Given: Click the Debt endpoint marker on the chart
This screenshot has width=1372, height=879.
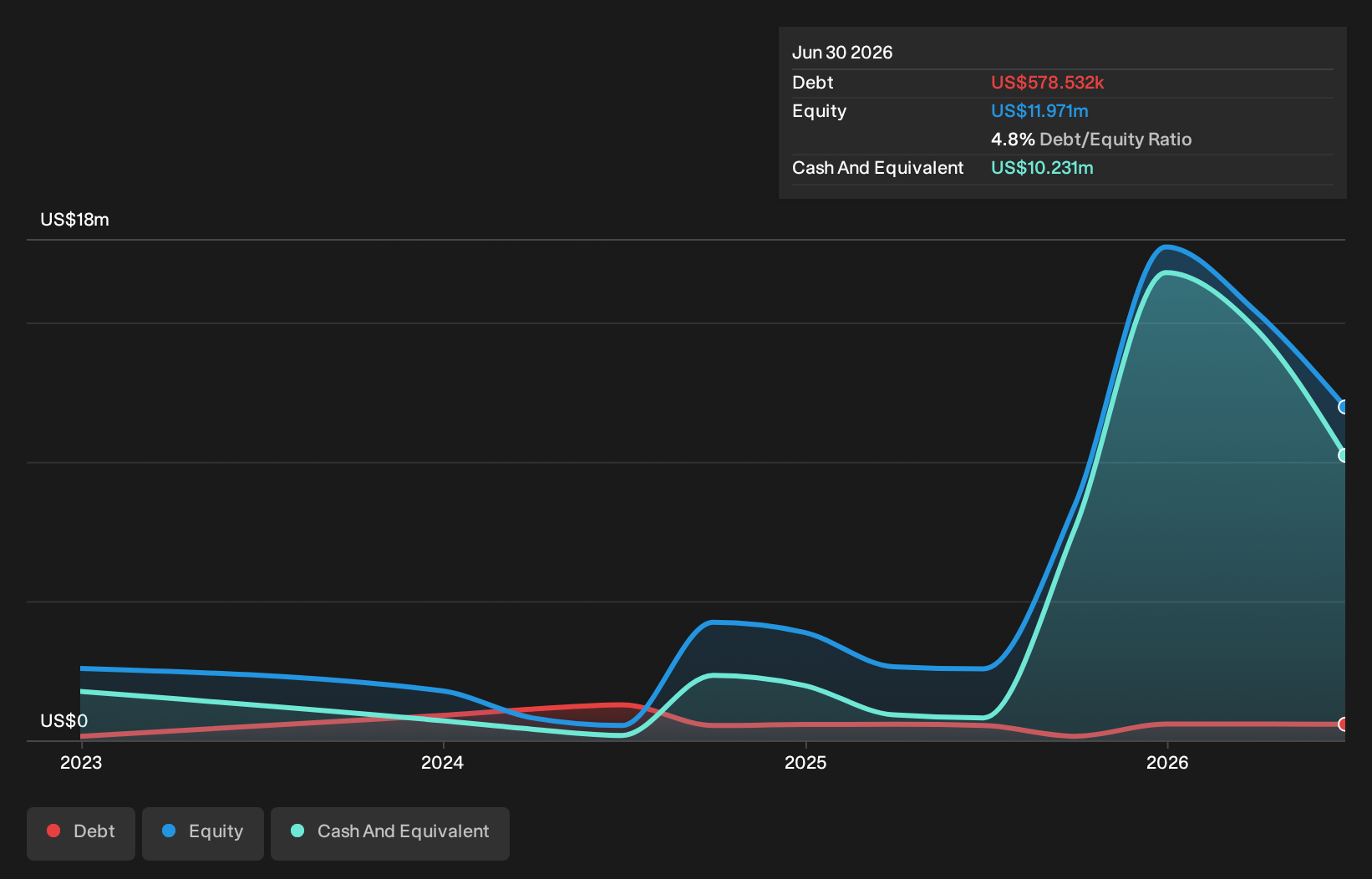Looking at the screenshot, I should click(1344, 724).
